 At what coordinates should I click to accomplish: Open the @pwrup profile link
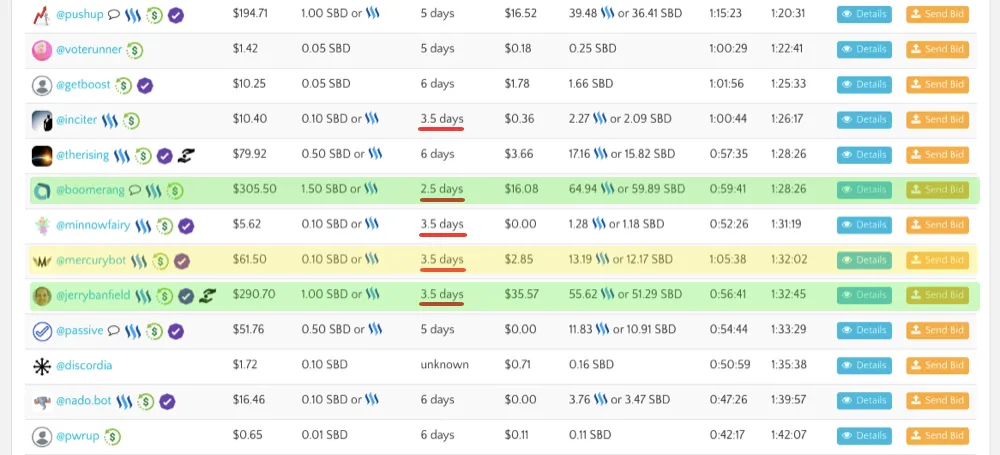pos(78,436)
